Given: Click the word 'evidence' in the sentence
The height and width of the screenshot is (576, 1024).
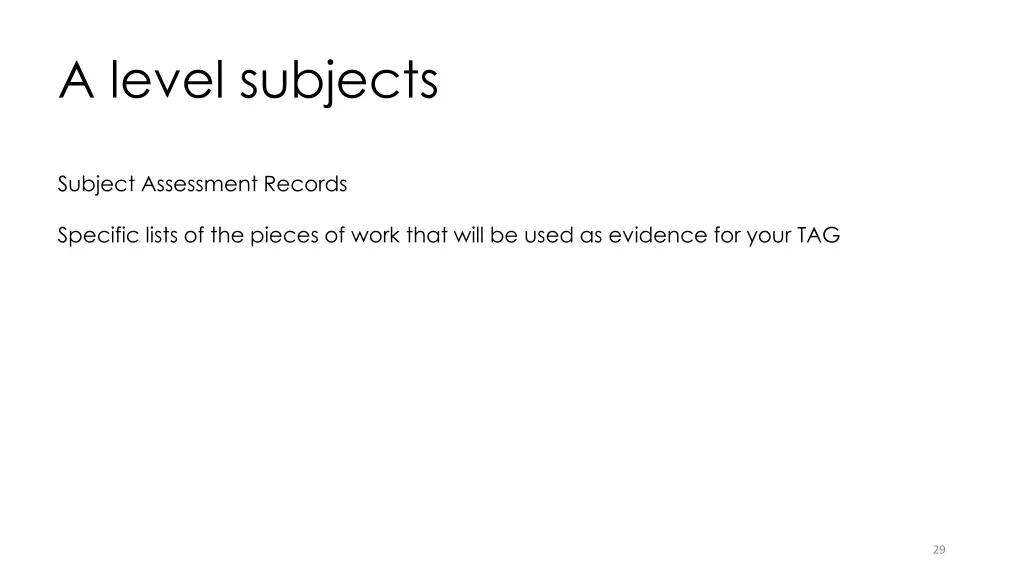Looking at the screenshot, I should click(x=650, y=236).
